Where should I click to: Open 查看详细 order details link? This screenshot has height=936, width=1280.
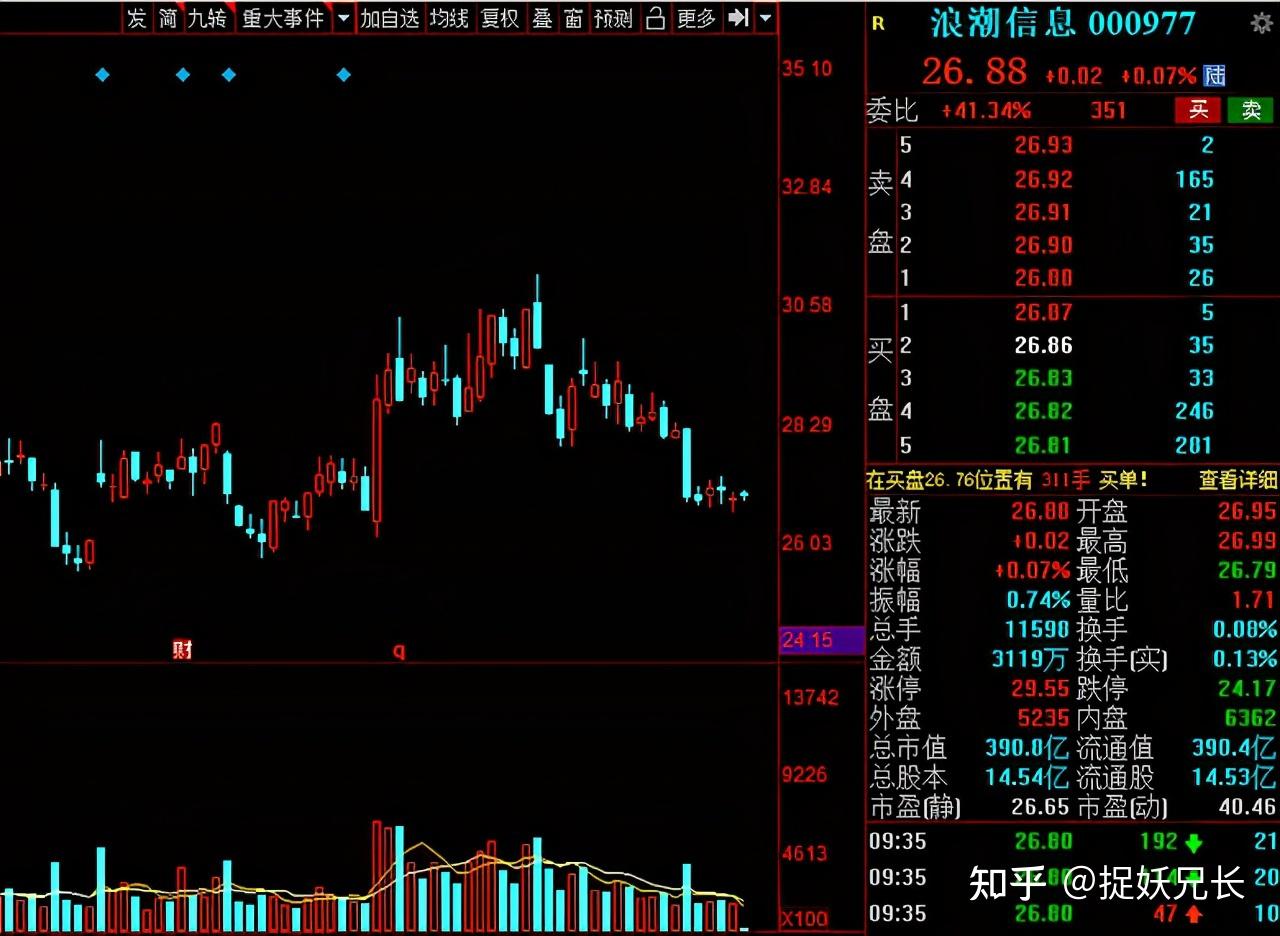[x=1238, y=480]
